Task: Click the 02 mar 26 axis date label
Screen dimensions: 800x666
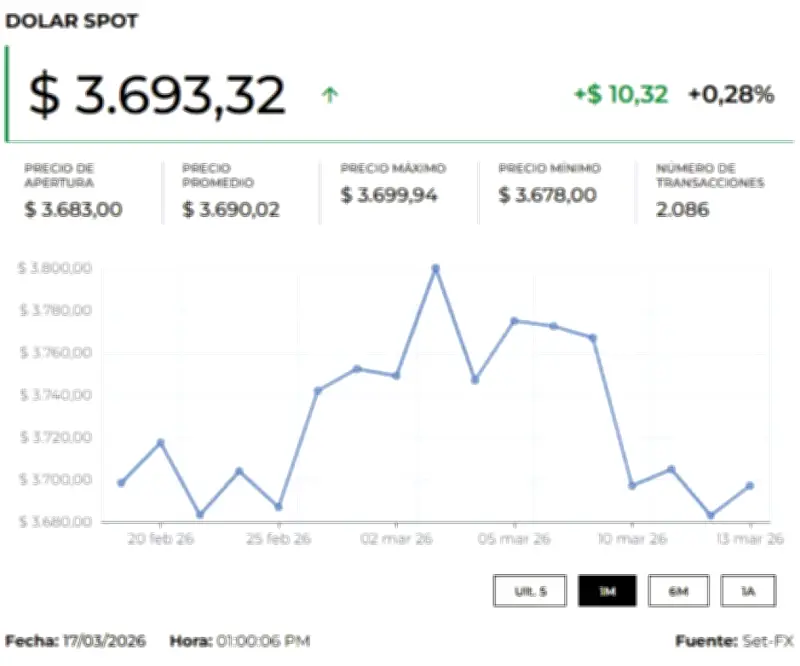Action: tap(399, 537)
